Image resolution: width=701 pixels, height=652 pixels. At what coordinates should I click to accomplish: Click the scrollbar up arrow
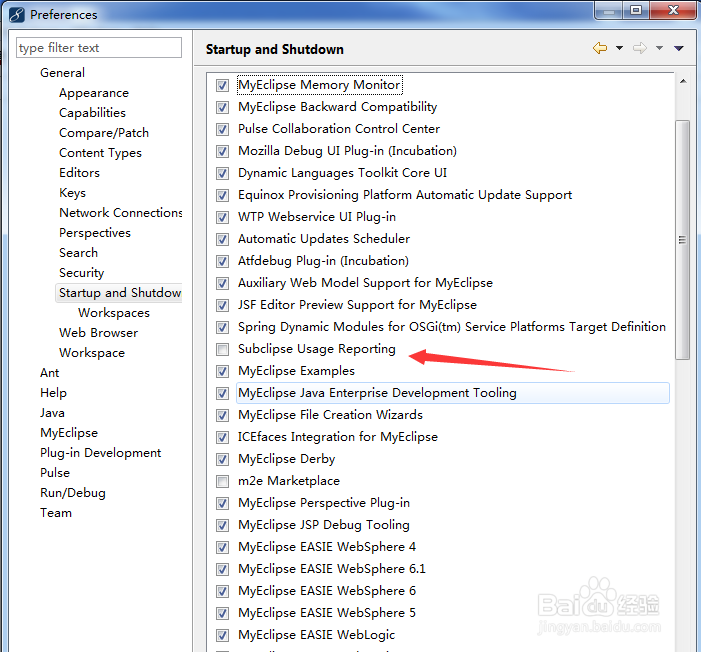(683, 81)
